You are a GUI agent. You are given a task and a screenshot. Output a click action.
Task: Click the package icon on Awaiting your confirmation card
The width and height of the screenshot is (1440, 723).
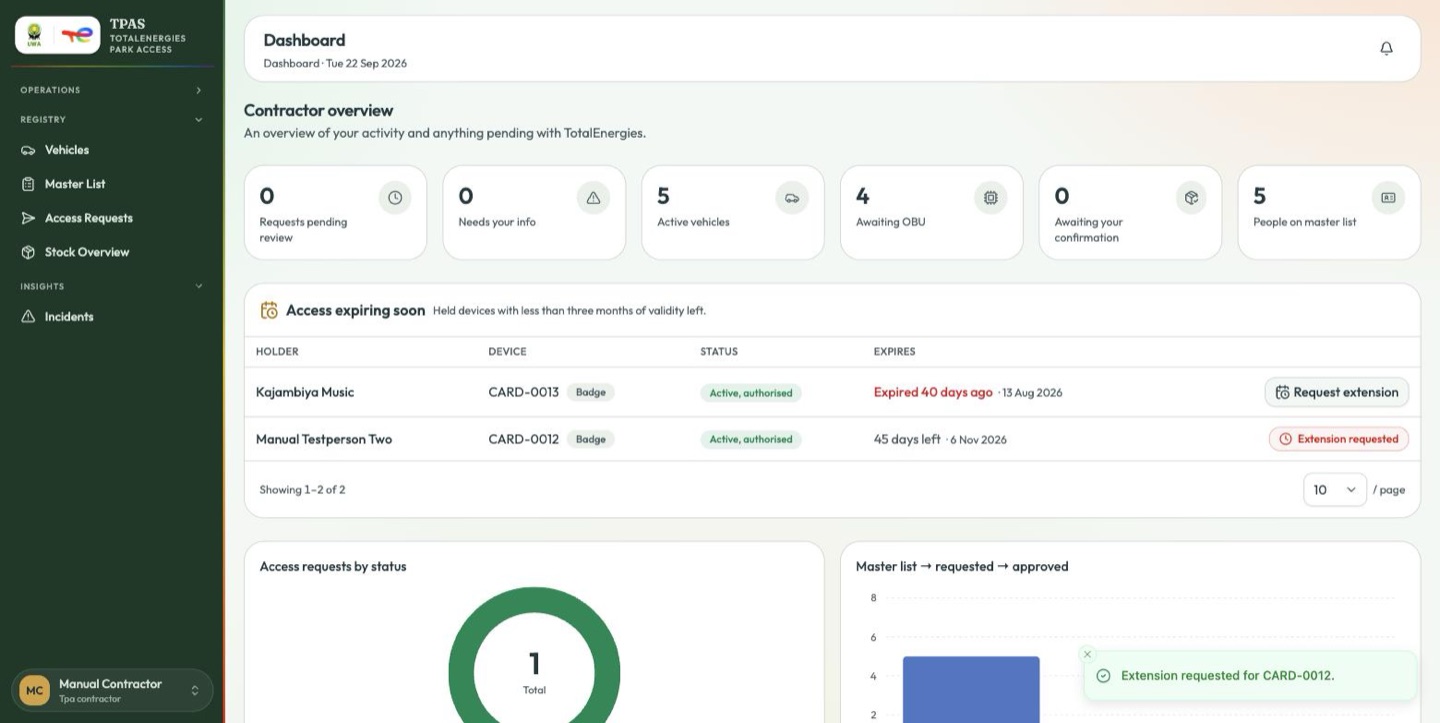pos(1191,198)
